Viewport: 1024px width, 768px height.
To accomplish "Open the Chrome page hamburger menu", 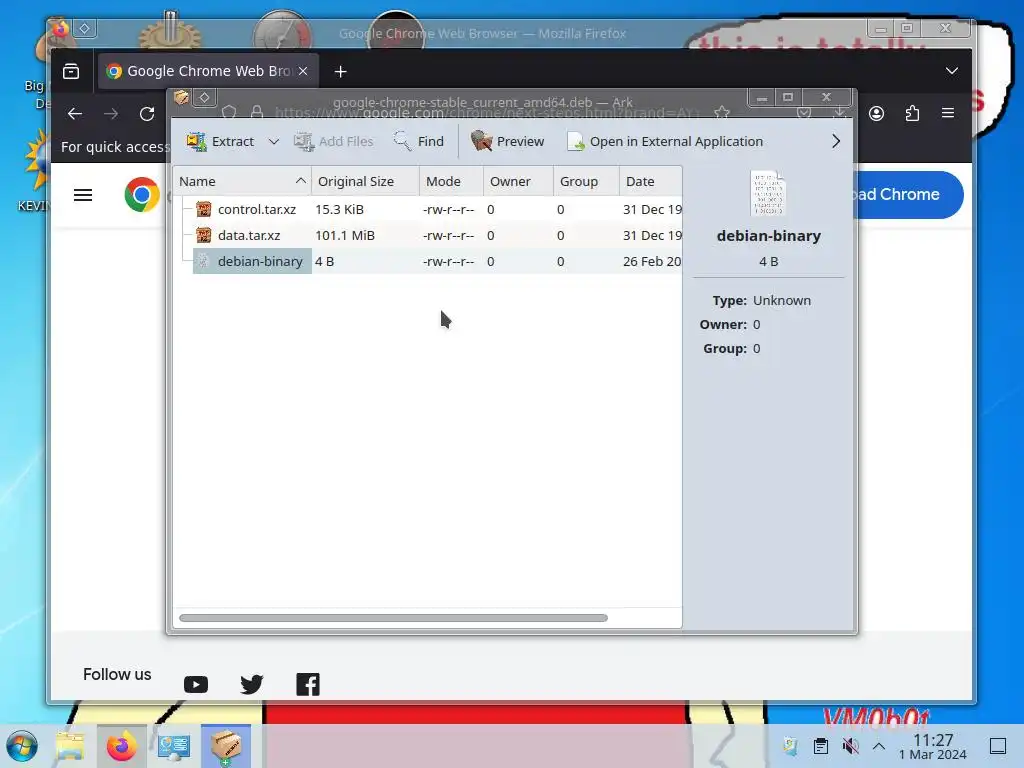I will (x=83, y=195).
